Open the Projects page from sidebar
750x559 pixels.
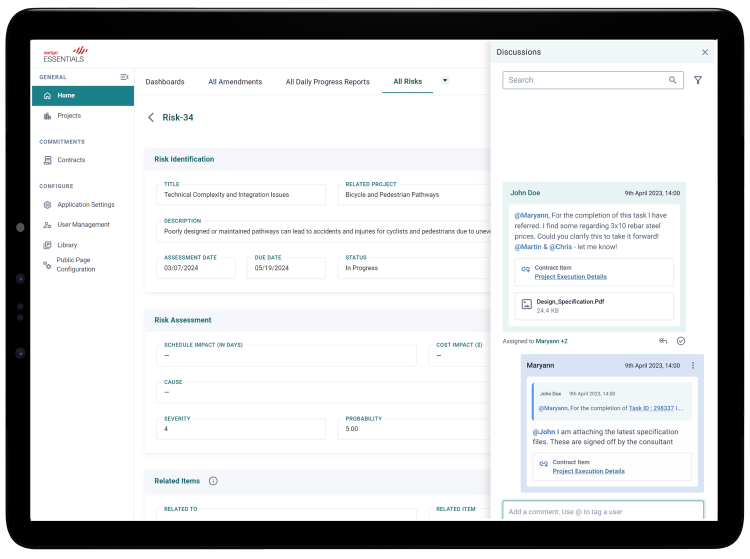(x=69, y=116)
